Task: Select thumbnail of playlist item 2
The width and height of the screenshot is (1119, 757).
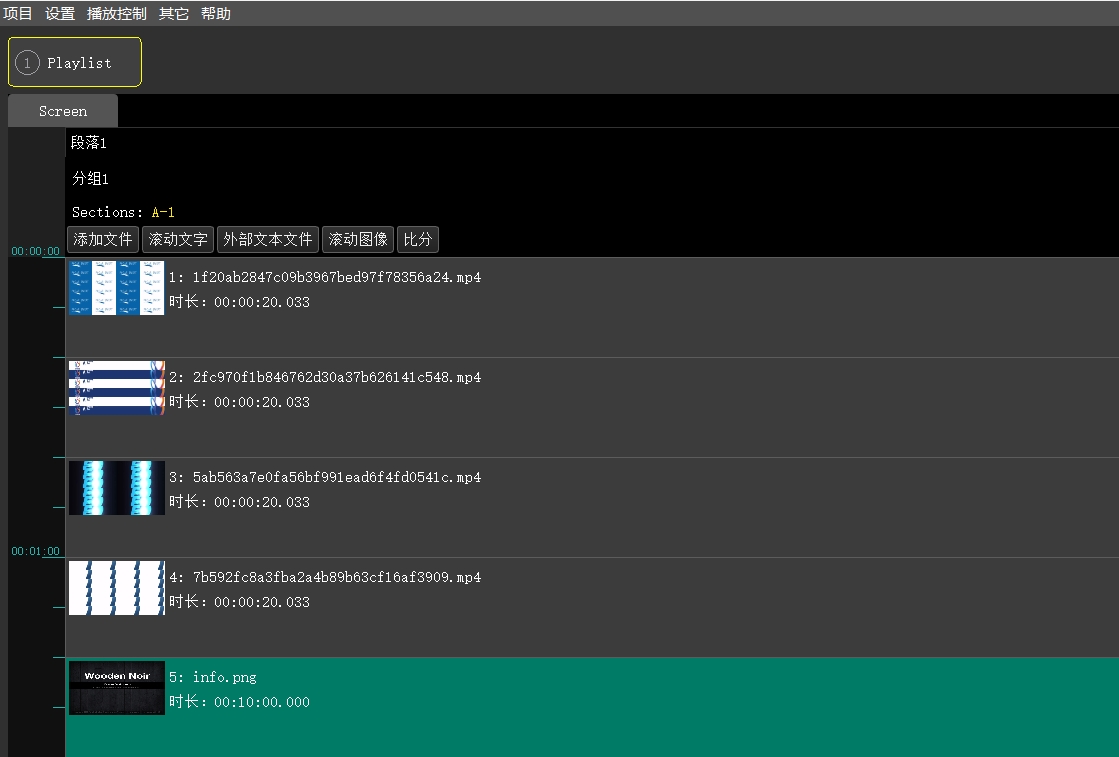Action: pyautogui.click(x=116, y=388)
